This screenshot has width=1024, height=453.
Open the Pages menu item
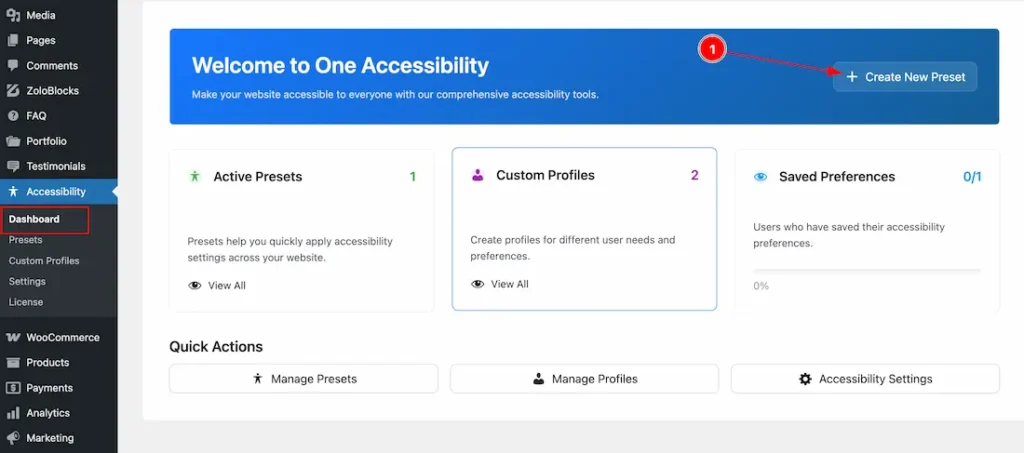(x=41, y=41)
